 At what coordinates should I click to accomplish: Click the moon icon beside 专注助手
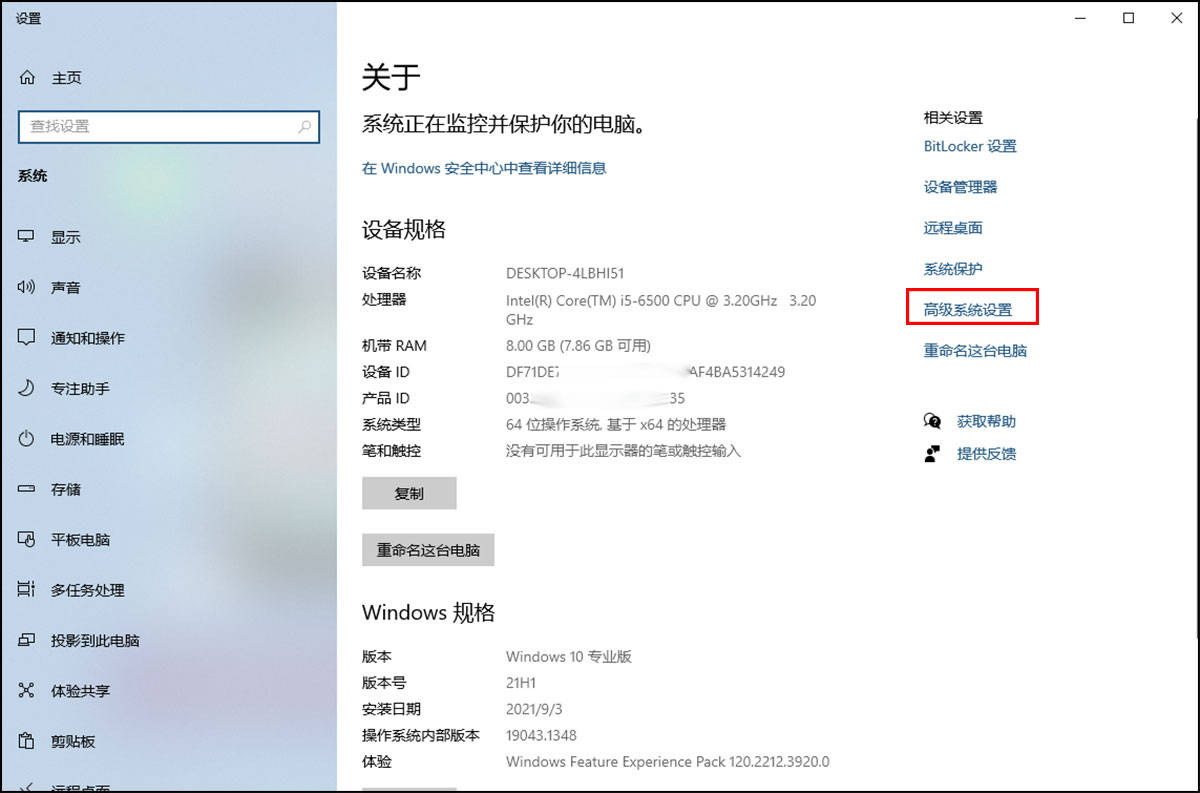27,388
